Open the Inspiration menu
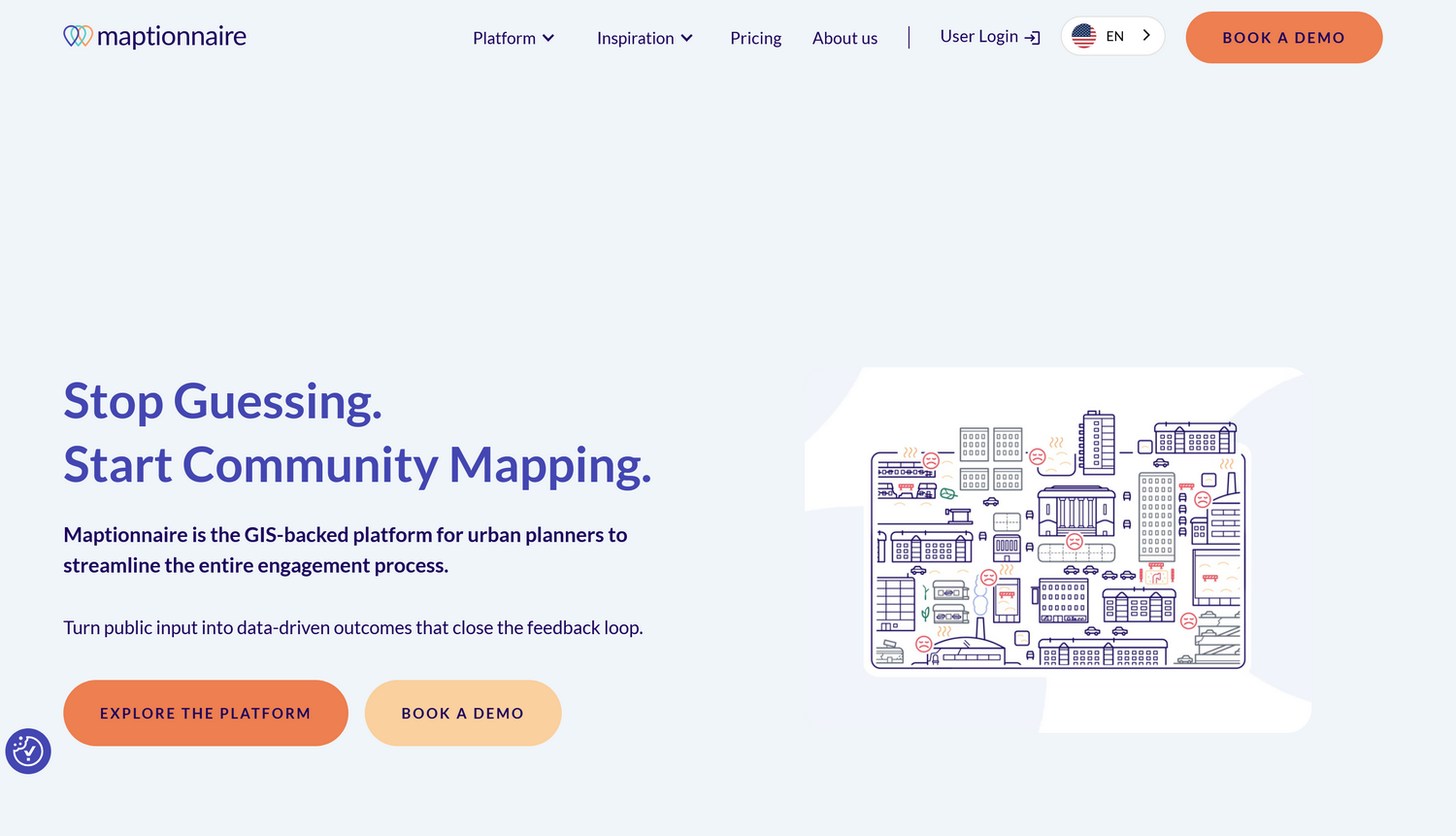Image resolution: width=1456 pixels, height=836 pixels. pyautogui.click(x=635, y=38)
